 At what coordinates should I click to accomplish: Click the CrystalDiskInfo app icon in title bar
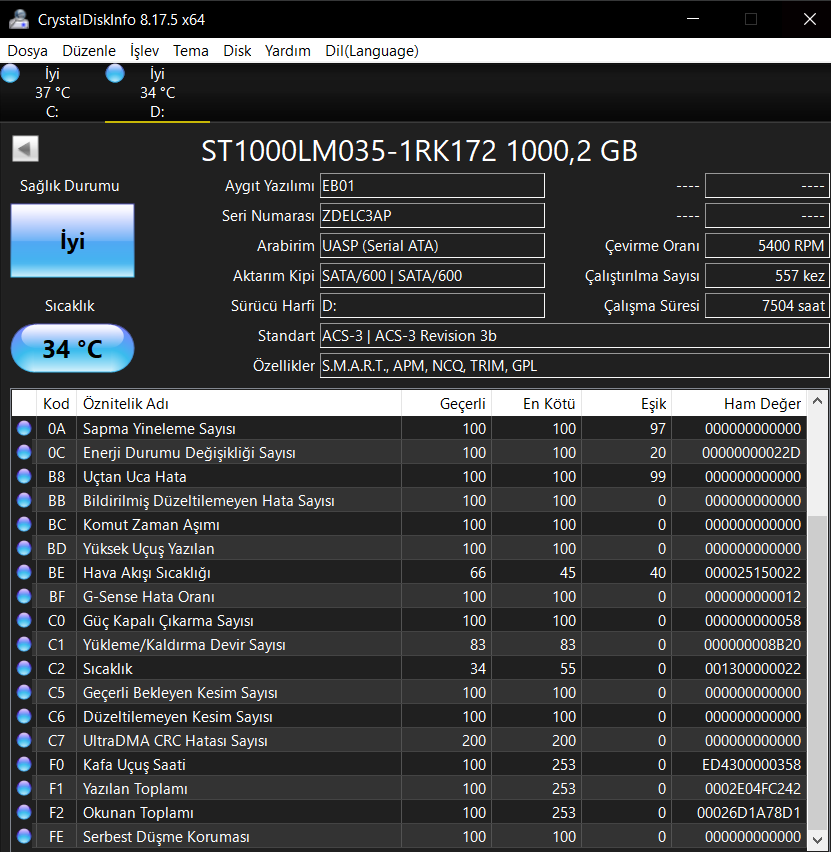point(18,19)
